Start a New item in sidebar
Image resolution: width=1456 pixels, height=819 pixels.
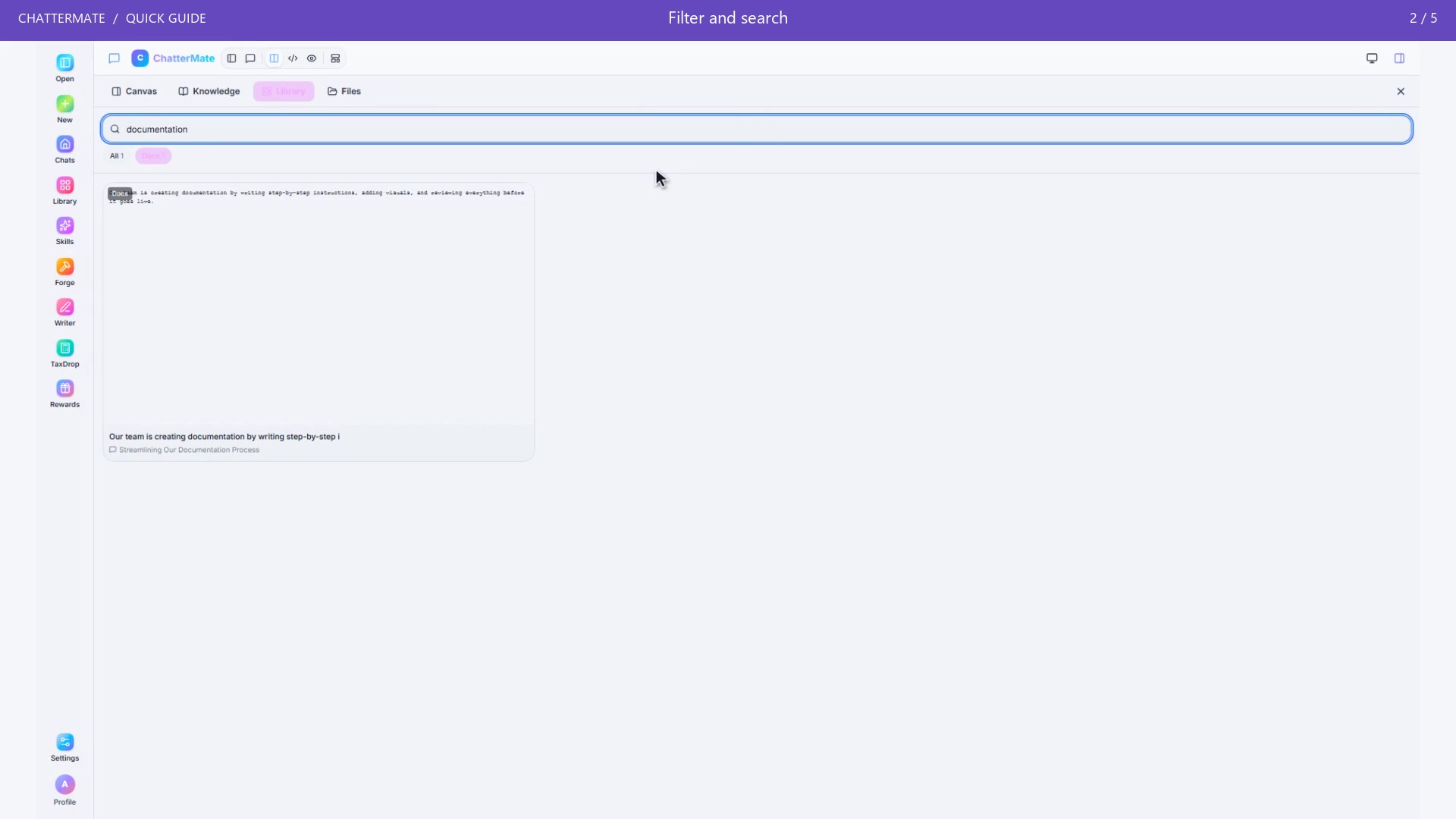pos(64,109)
